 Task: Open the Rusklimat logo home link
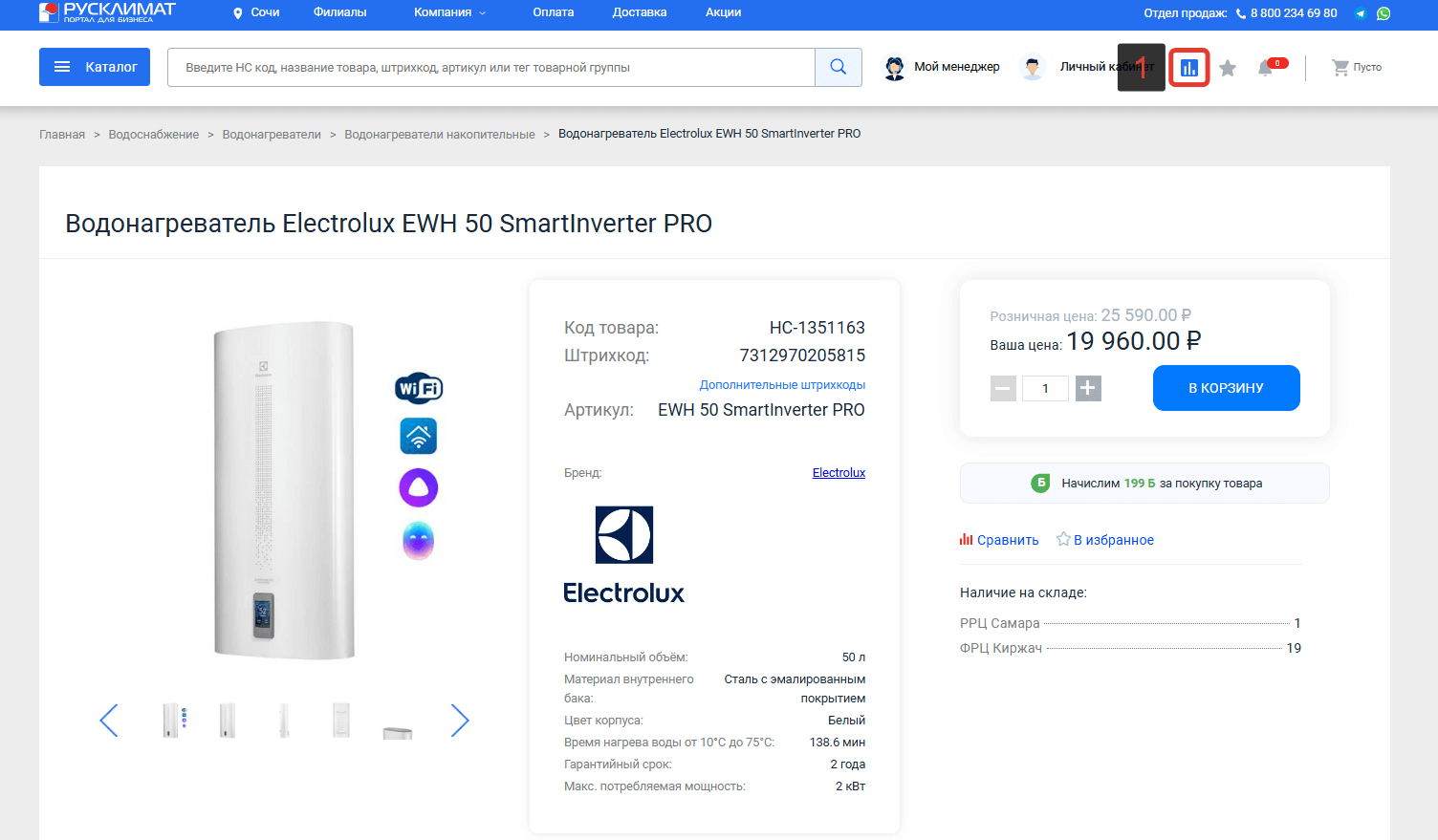point(107,11)
